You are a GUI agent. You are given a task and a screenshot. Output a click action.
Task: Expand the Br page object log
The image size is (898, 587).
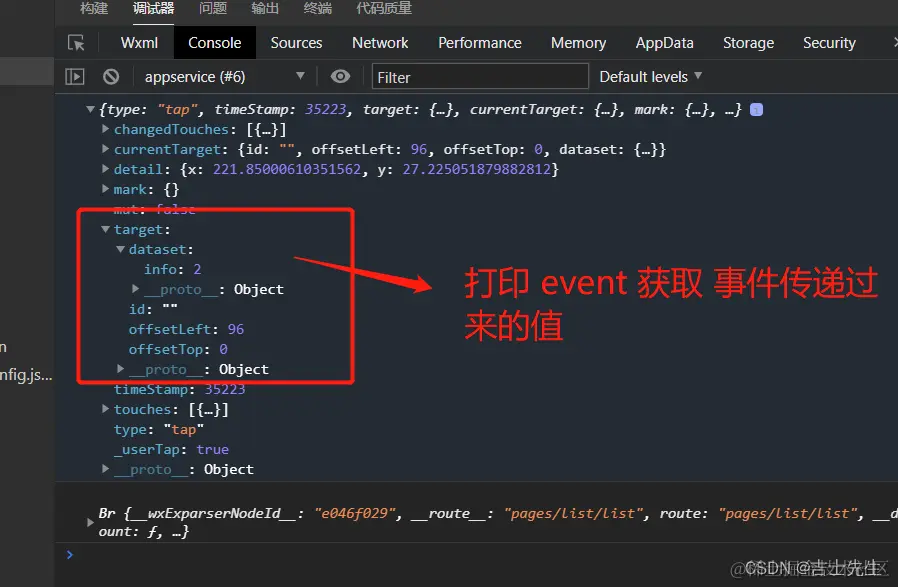(x=89, y=522)
